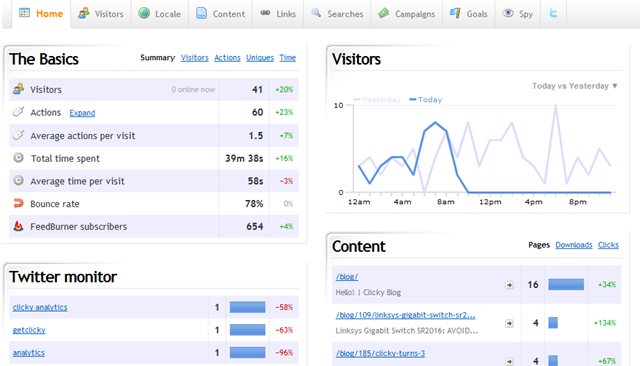Toggle the Yesterday series in chart legend
Viewport: 640px width, 366px height.
pos(377,100)
